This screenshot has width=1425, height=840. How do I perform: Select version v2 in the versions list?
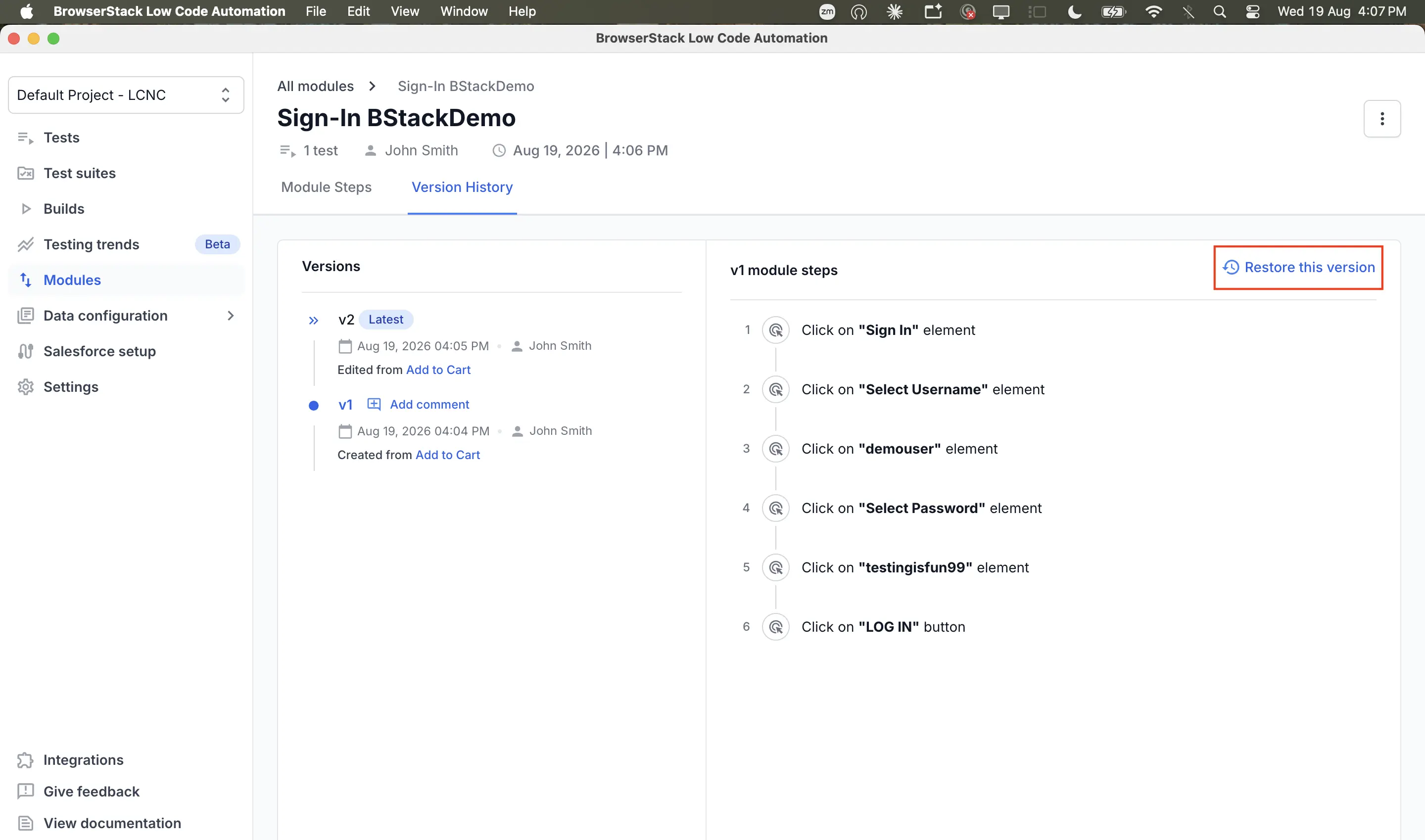click(346, 320)
